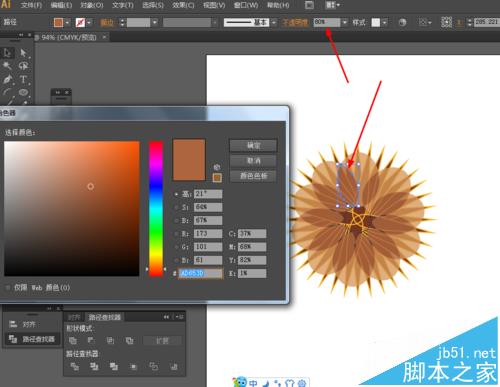Click the 确定 button in color picker
This screenshot has height=387, width=500.
253,145
